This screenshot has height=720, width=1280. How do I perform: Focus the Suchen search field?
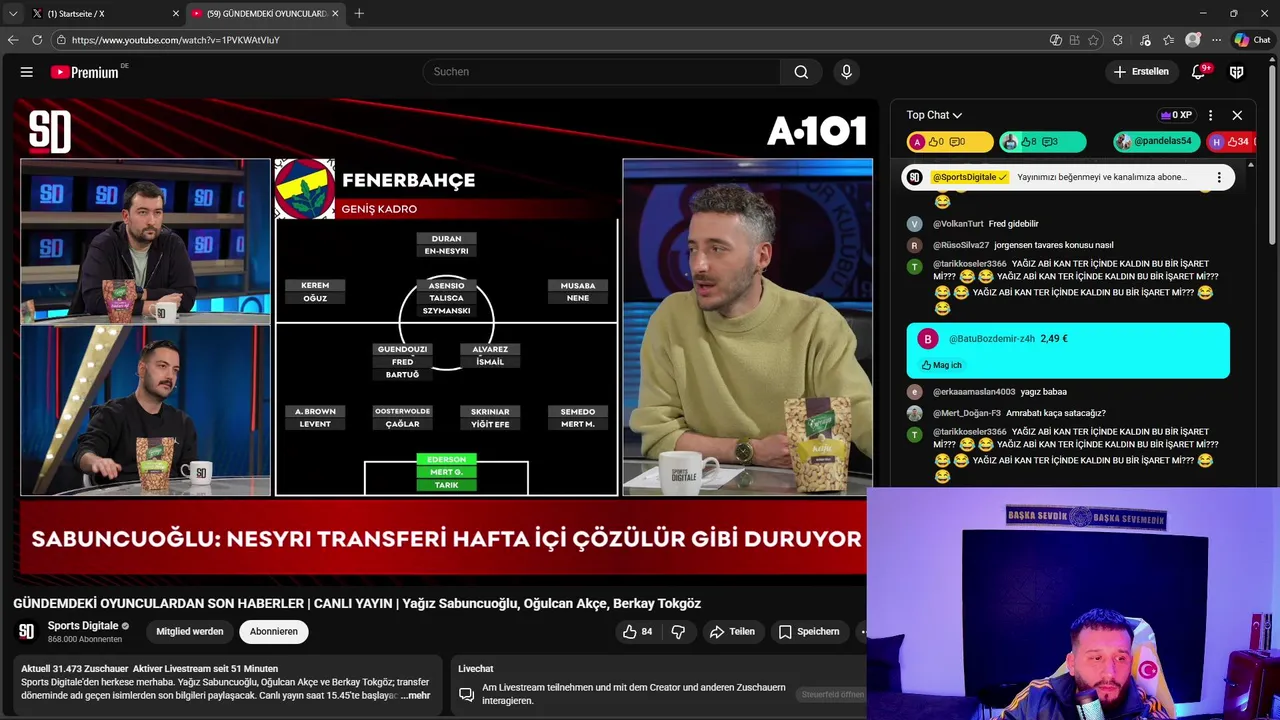pos(602,72)
